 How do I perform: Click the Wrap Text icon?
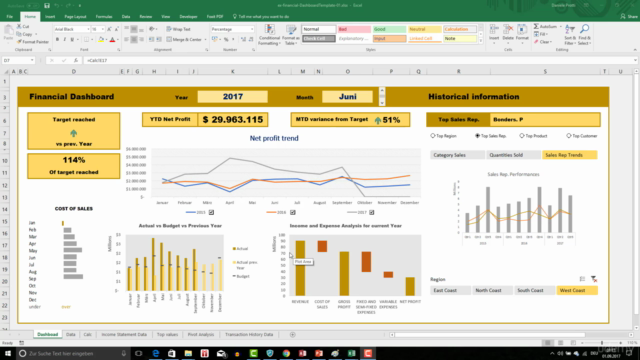169,29
